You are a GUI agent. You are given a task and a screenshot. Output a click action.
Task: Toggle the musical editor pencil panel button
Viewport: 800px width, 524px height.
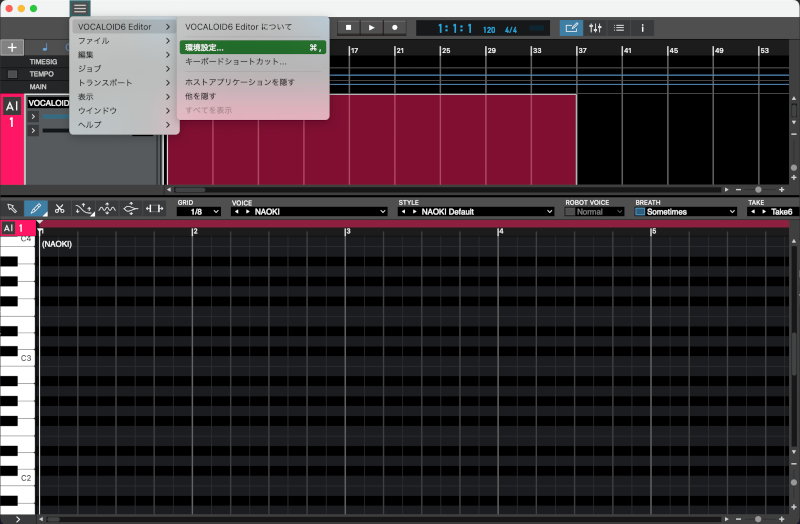pos(571,28)
